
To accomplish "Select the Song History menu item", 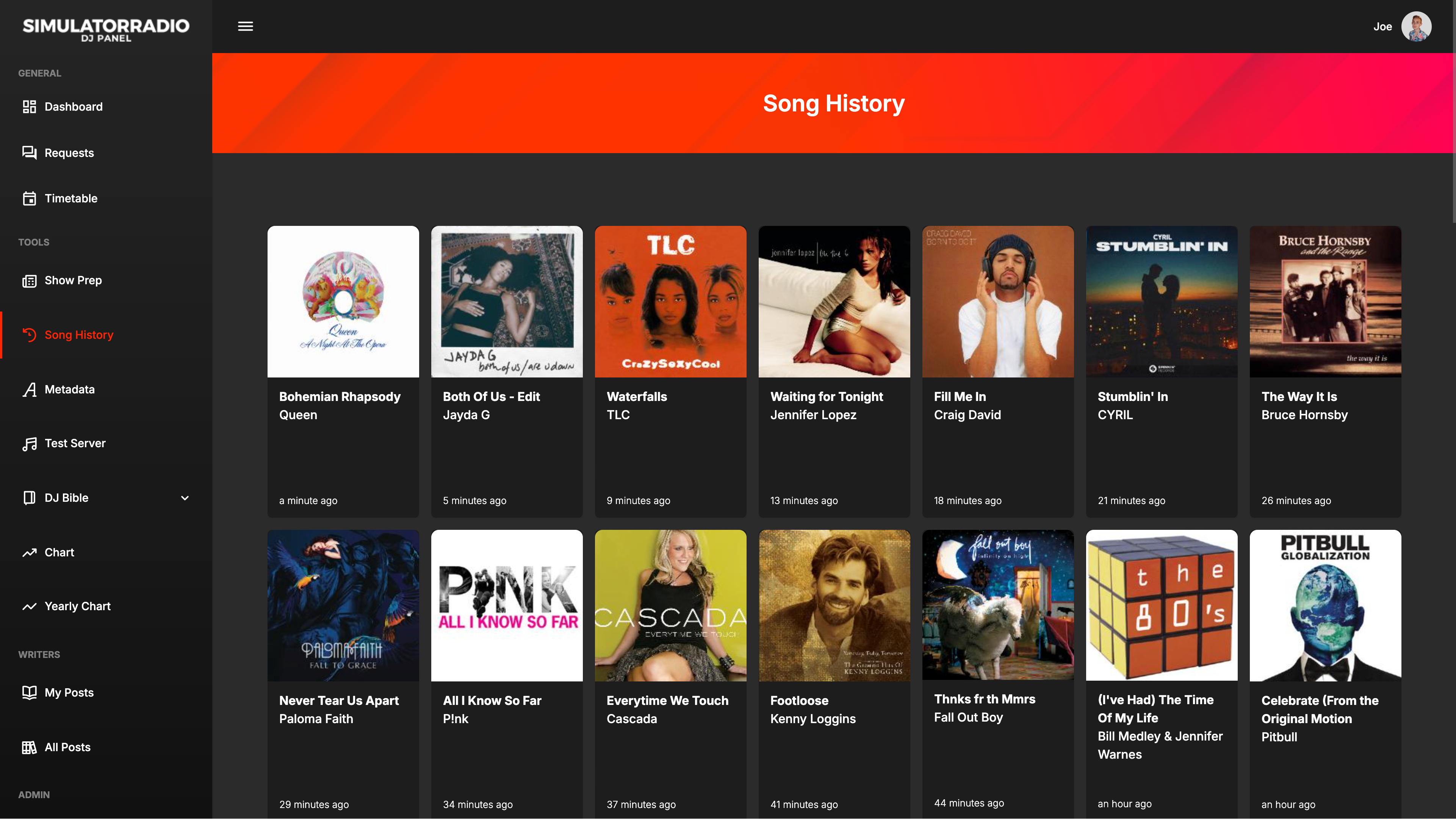I will coord(79,335).
